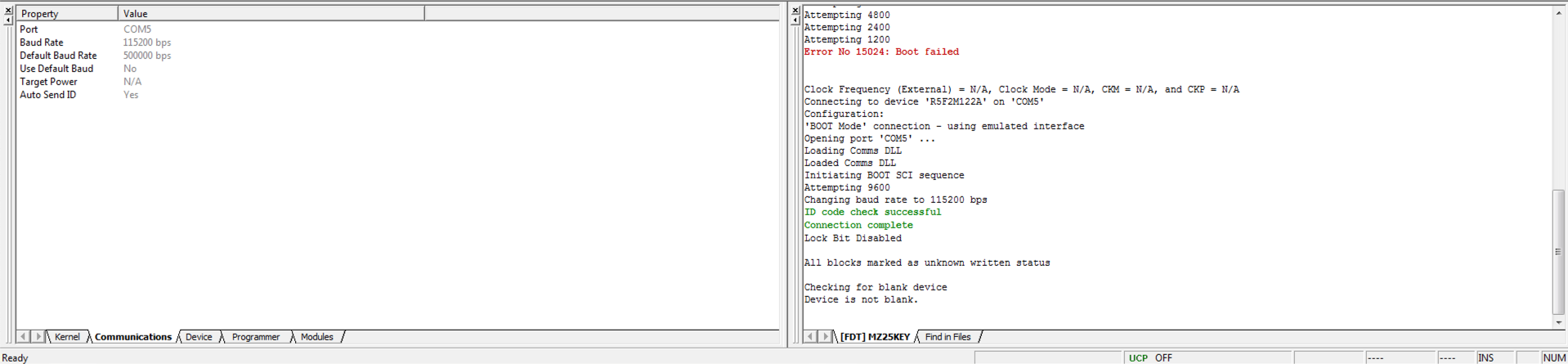Click the contract arrow under the properties pane X
The height and width of the screenshot is (364, 1568).
pyautogui.click(x=8, y=20)
